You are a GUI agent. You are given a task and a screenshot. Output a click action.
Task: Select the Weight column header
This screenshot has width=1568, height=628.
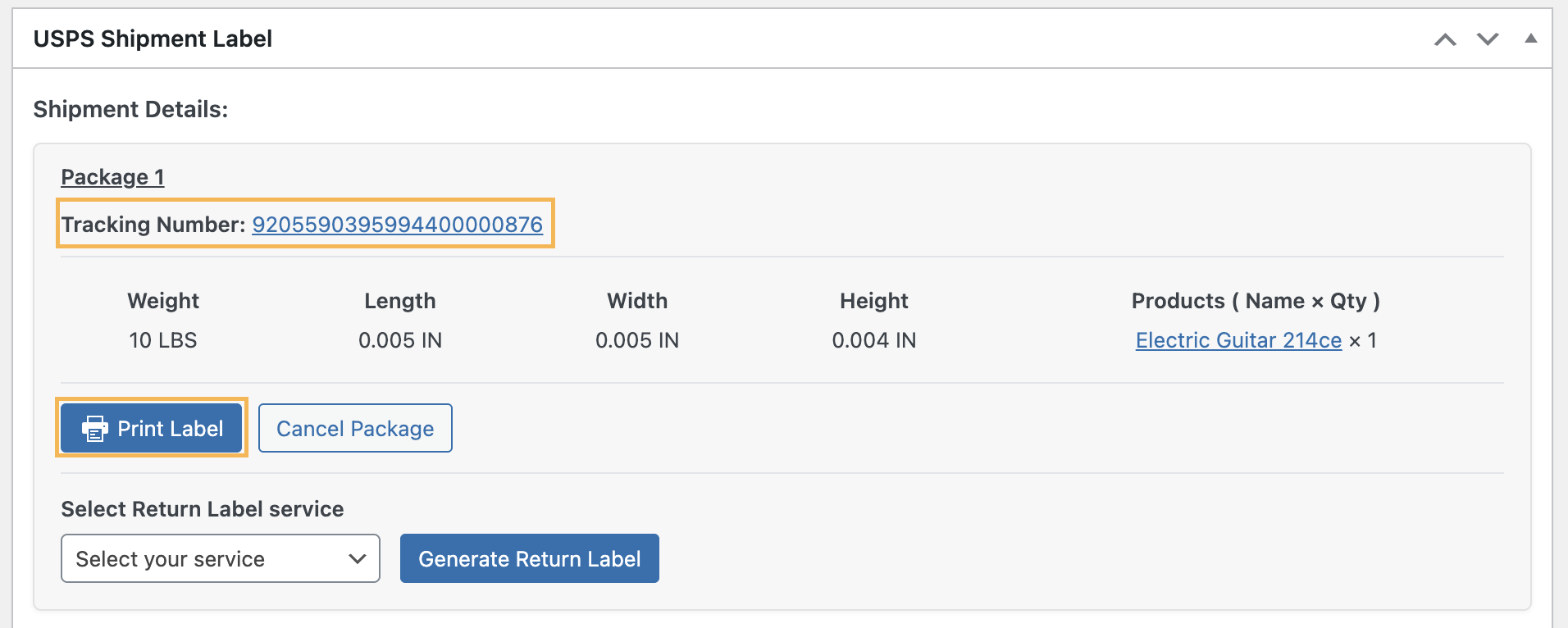(162, 301)
